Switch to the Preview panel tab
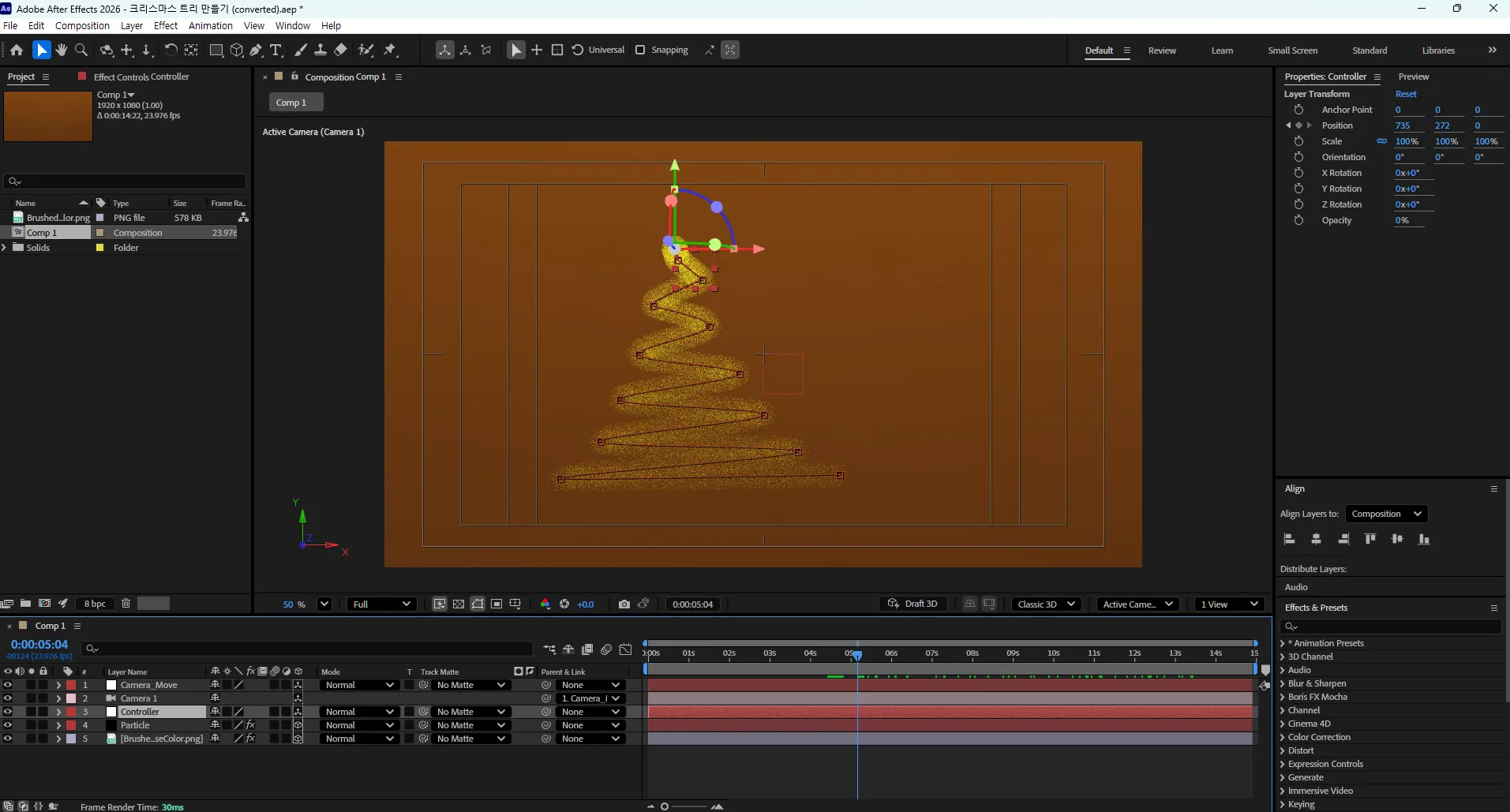1510x812 pixels. coord(1413,77)
